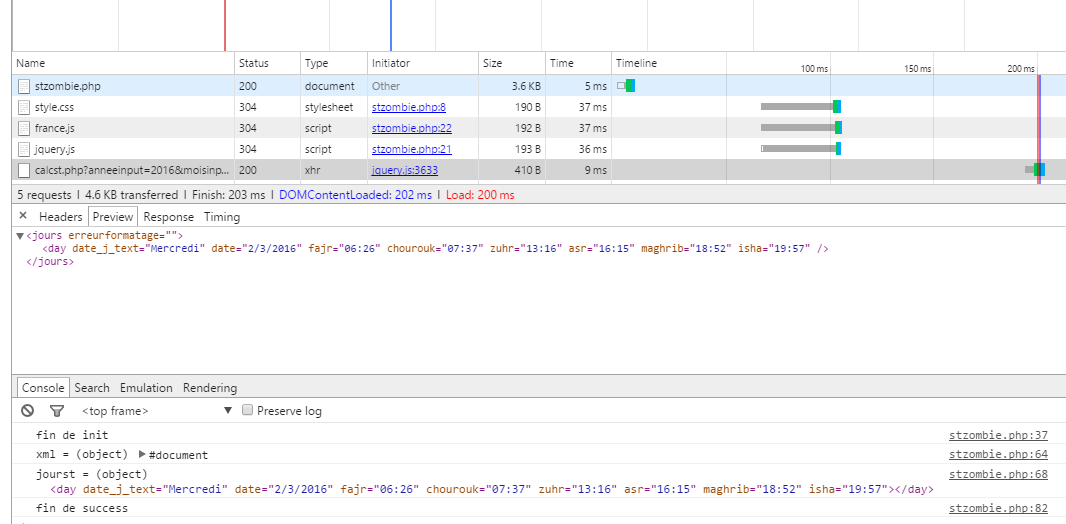Viewport: 1066px width, 524px height.
Task: Click the file icon next to jquery.js
Action: (24, 149)
